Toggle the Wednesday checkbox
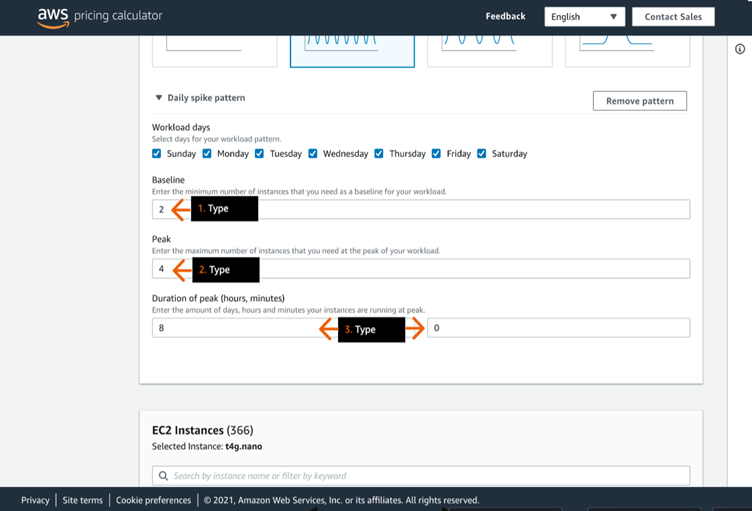752x511 pixels. click(x=313, y=154)
